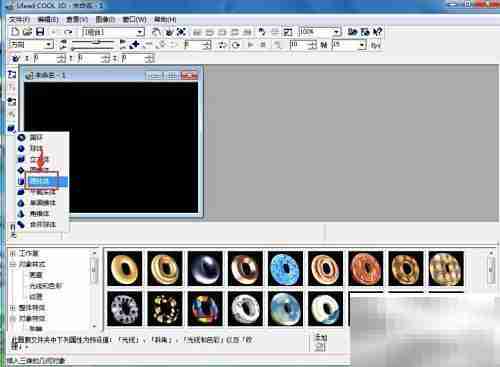The height and width of the screenshot is (367, 500).
Task: Select the highlighted cylinder shape entry
Action: pos(43,181)
